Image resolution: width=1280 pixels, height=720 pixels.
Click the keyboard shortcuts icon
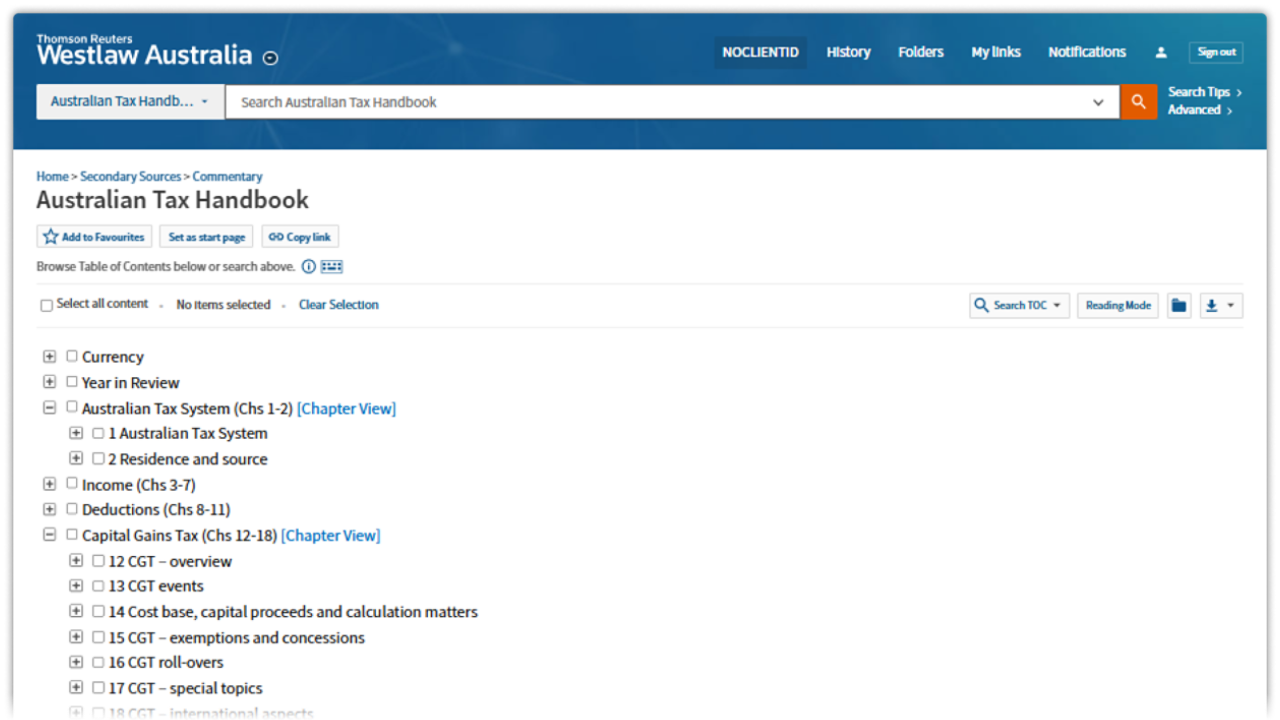pyautogui.click(x=332, y=267)
